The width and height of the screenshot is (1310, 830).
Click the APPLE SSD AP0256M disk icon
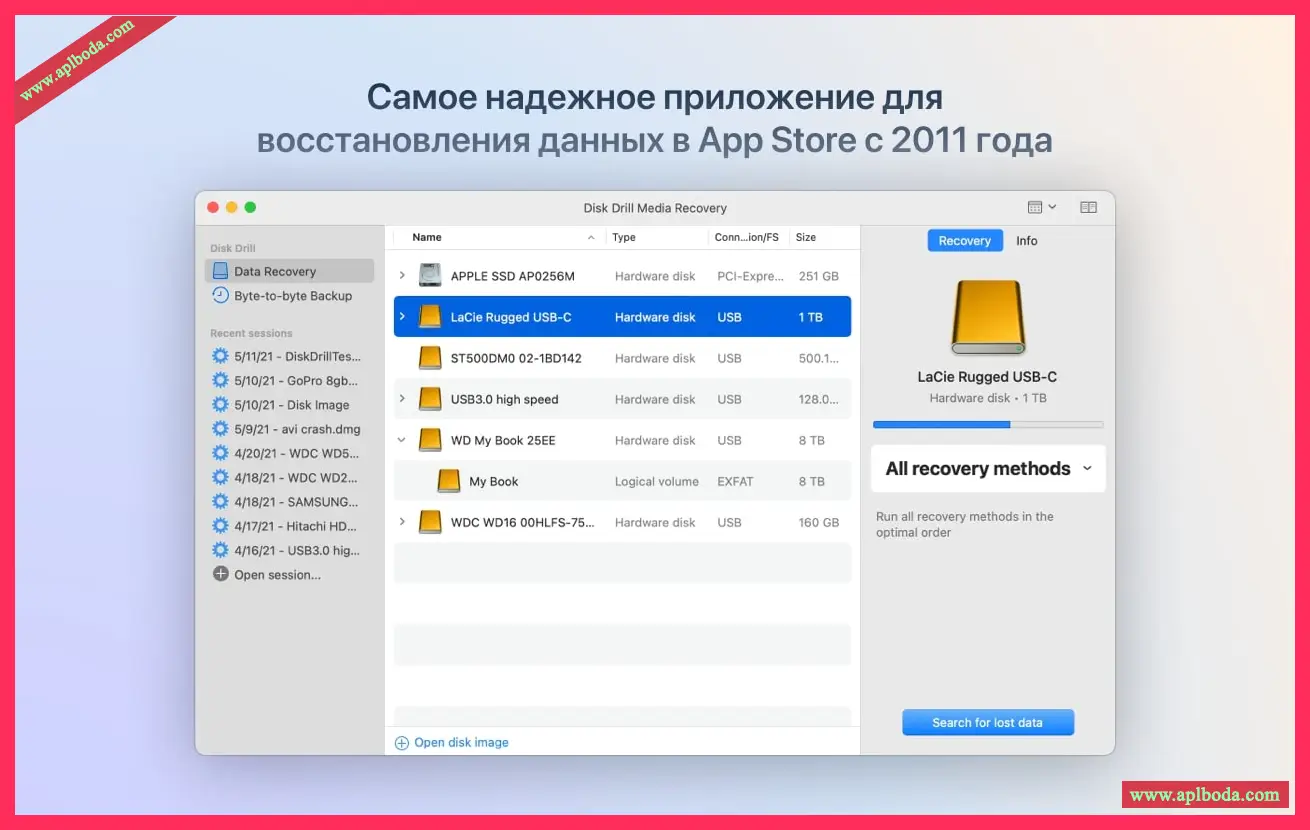pos(430,276)
